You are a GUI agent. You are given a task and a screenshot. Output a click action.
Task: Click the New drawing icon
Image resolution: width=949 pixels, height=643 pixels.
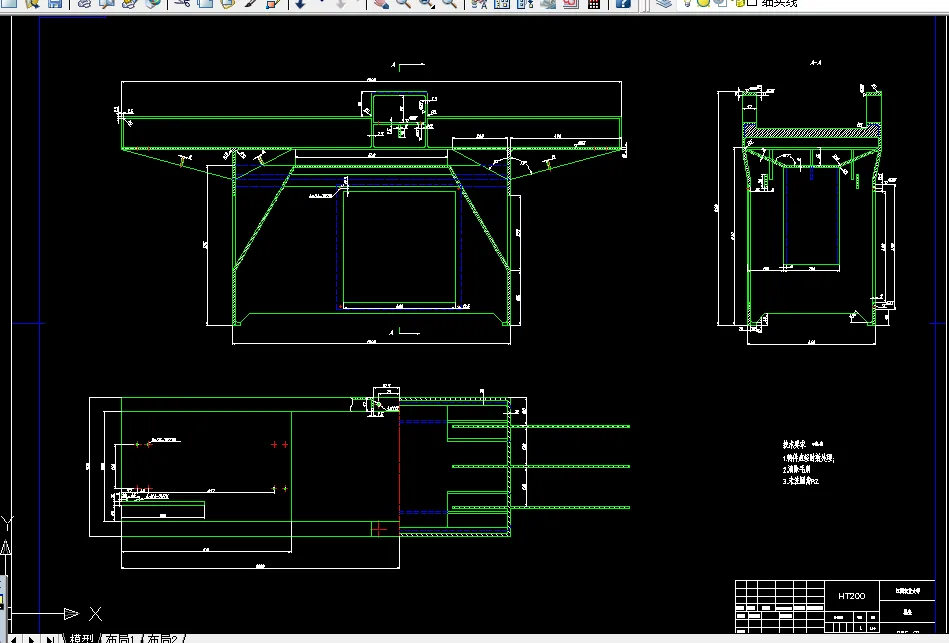[x=9, y=3]
